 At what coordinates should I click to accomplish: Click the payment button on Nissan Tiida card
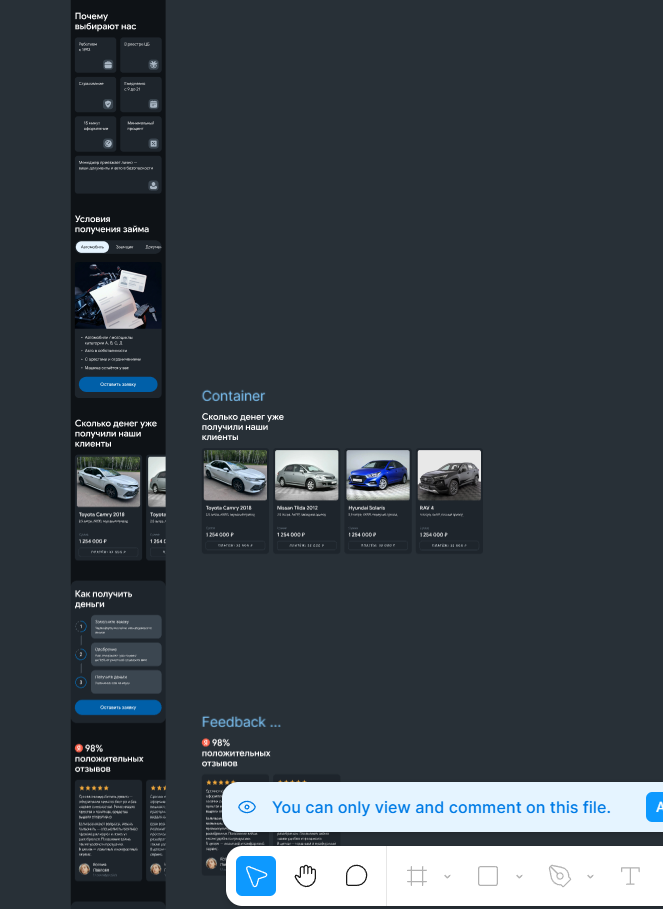pos(307,546)
